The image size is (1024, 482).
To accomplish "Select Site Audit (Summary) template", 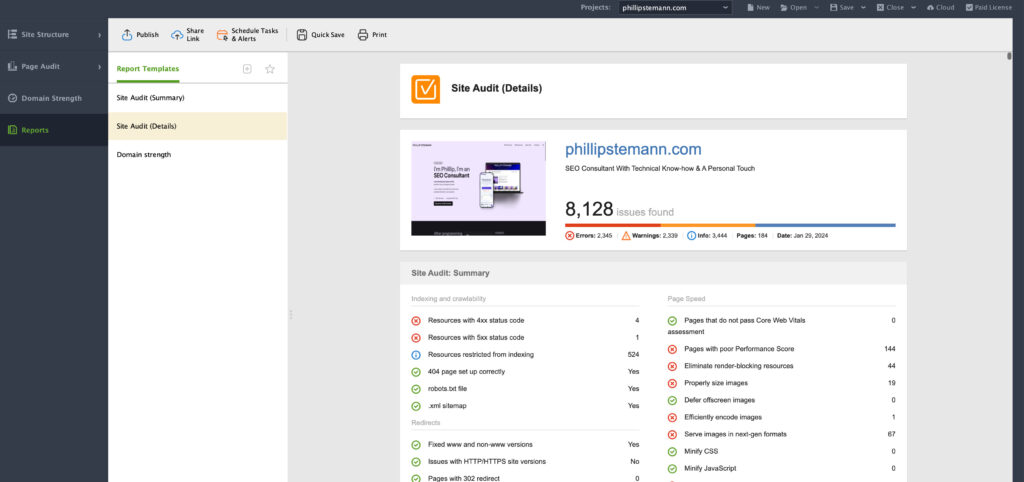I will pyautogui.click(x=198, y=98).
